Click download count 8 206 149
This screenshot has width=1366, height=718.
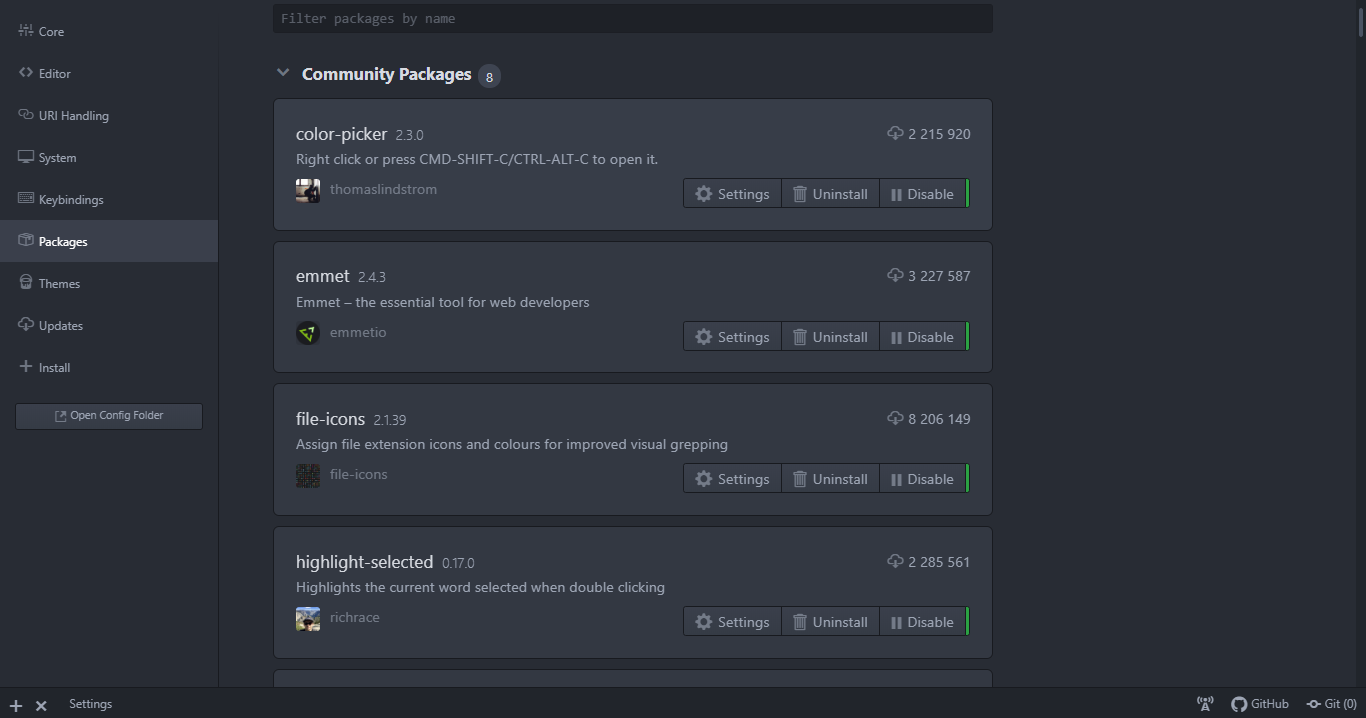pos(939,419)
